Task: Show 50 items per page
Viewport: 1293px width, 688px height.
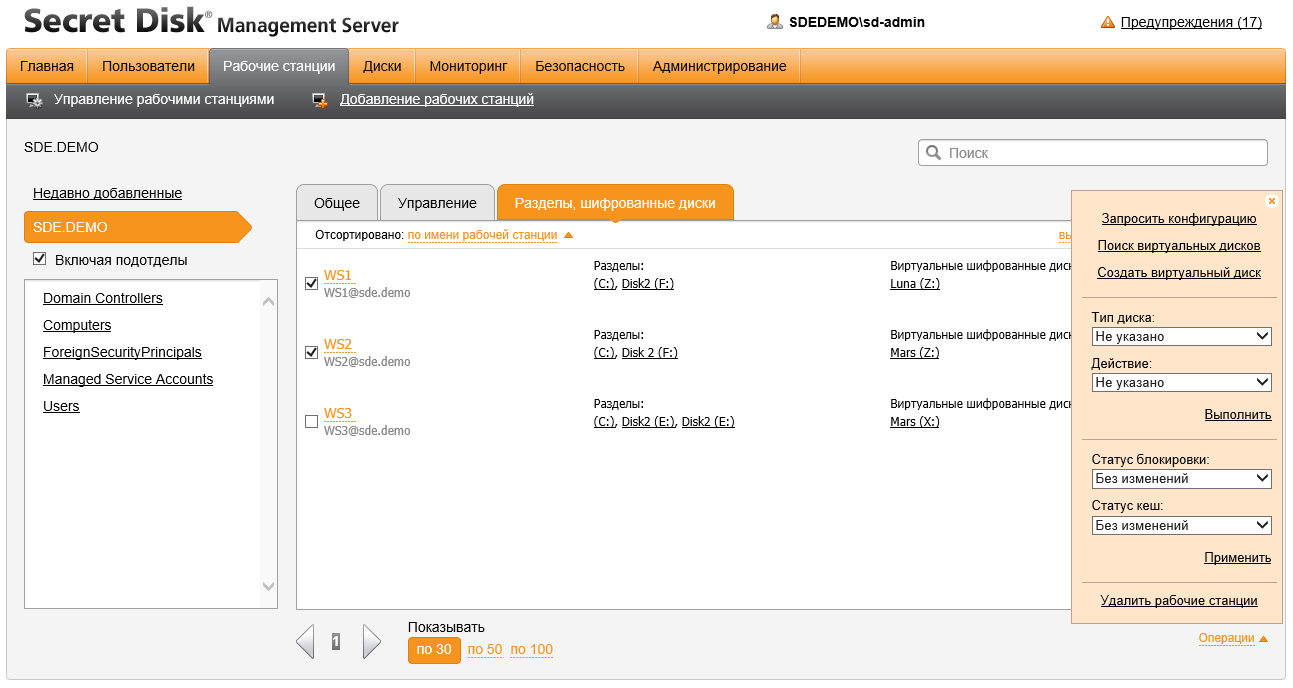Action: click(485, 650)
